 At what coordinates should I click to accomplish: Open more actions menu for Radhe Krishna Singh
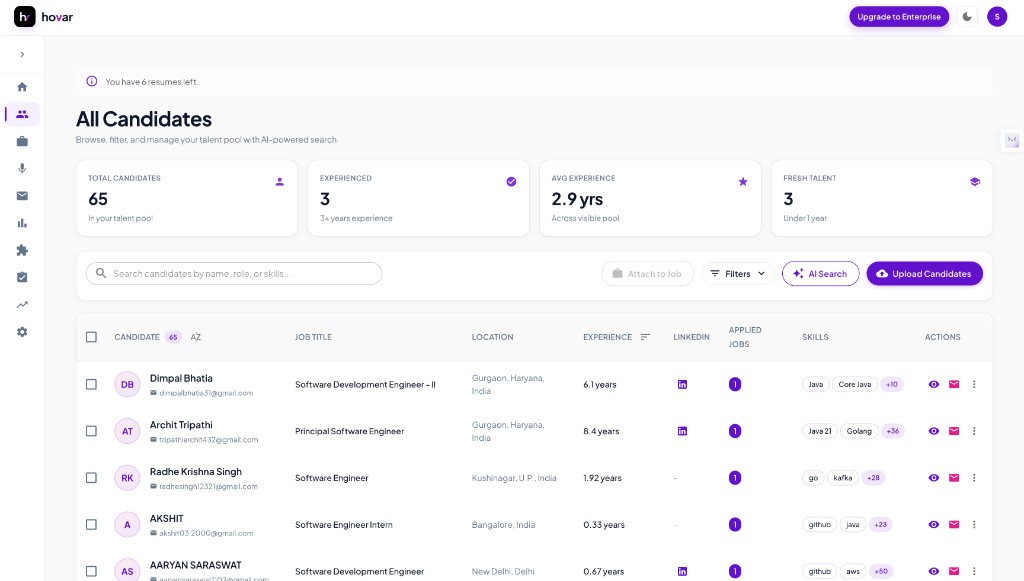tap(974, 478)
